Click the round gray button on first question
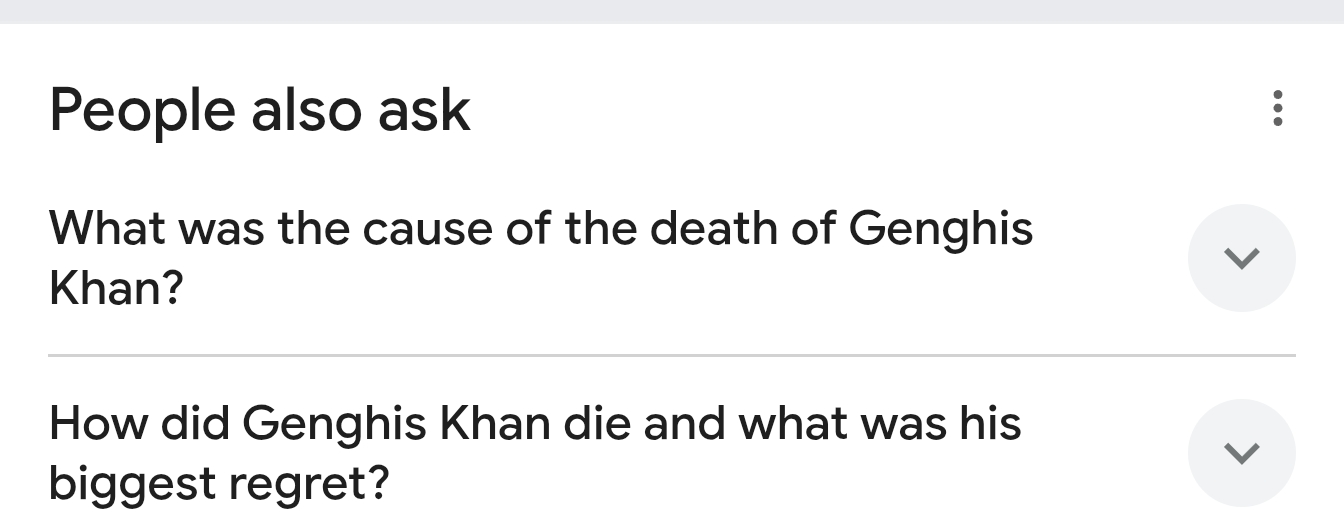1344x532 pixels. point(1241,258)
